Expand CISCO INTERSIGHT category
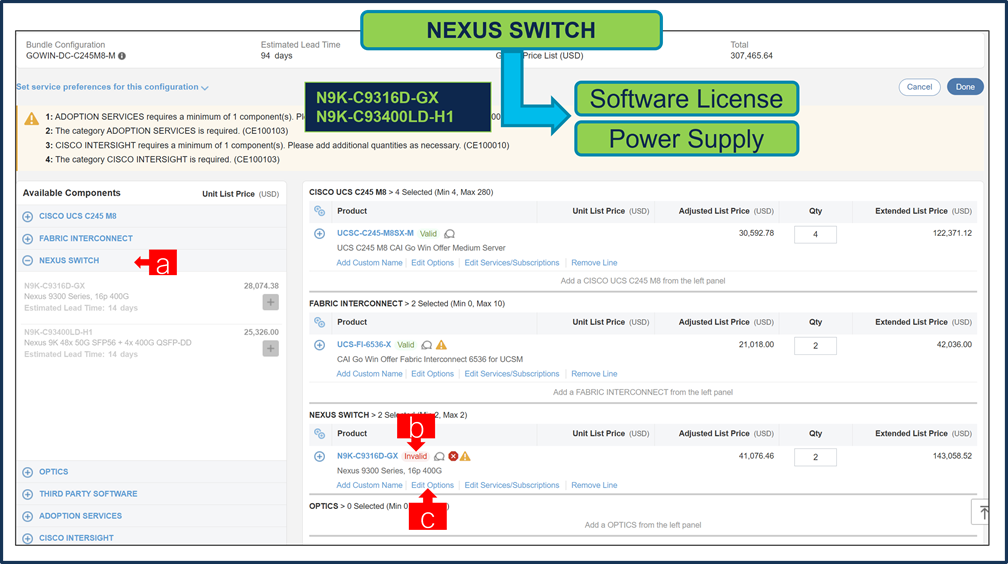This screenshot has width=1008, height=564. click(28, 538)
